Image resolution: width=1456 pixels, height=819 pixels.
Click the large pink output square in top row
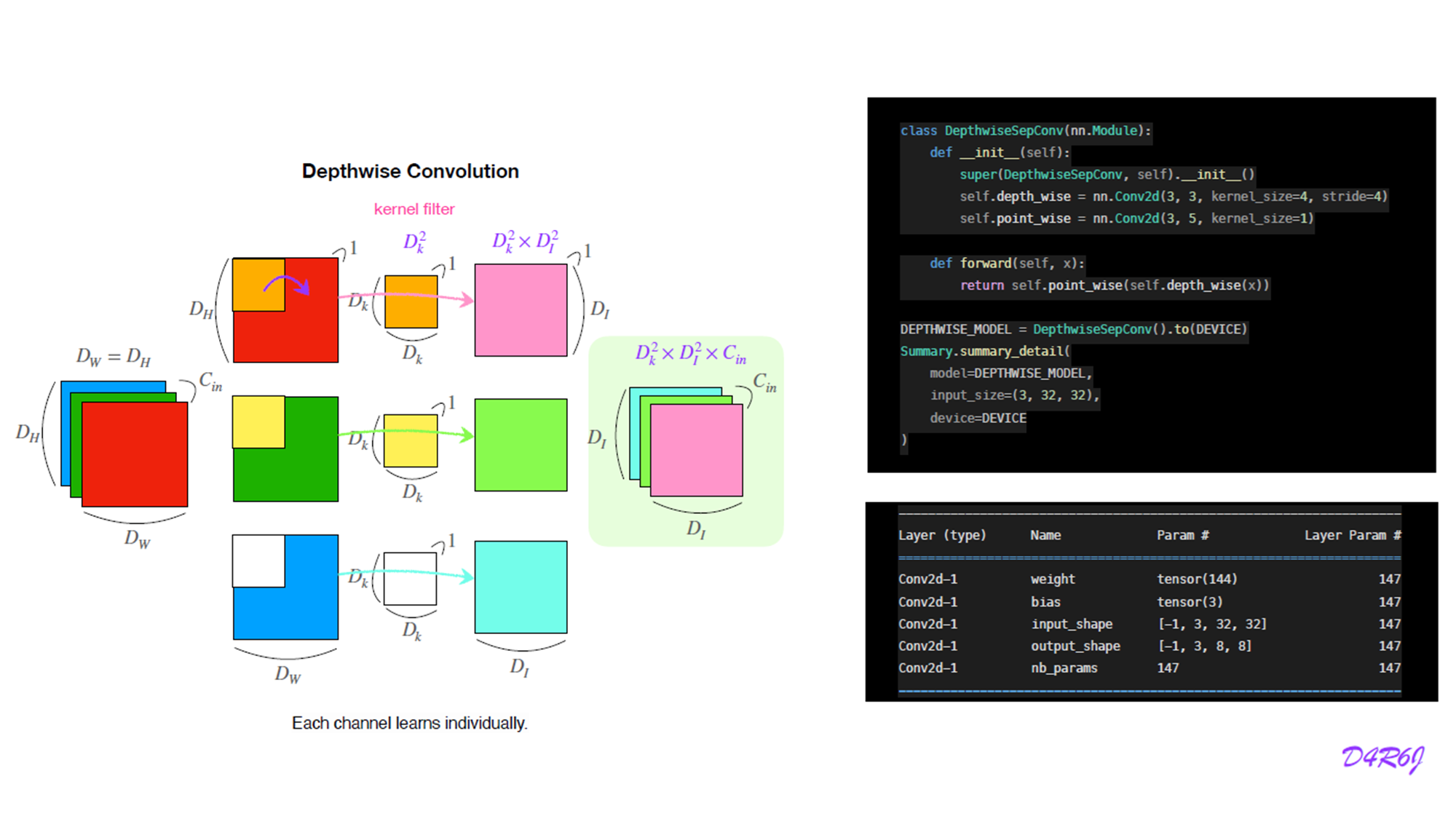pyautogui.click(x=521, y=310)
